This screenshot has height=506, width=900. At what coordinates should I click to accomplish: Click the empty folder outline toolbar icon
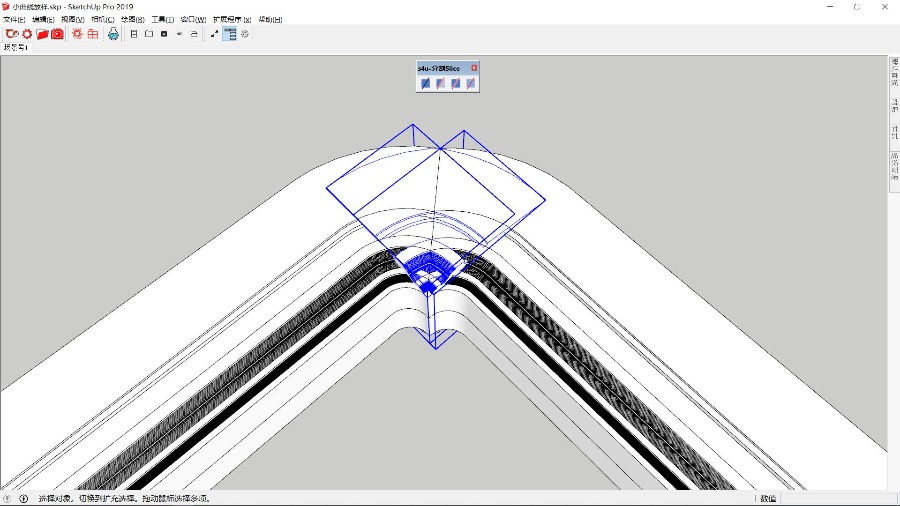pyautogui.click(x=149, y=34)
